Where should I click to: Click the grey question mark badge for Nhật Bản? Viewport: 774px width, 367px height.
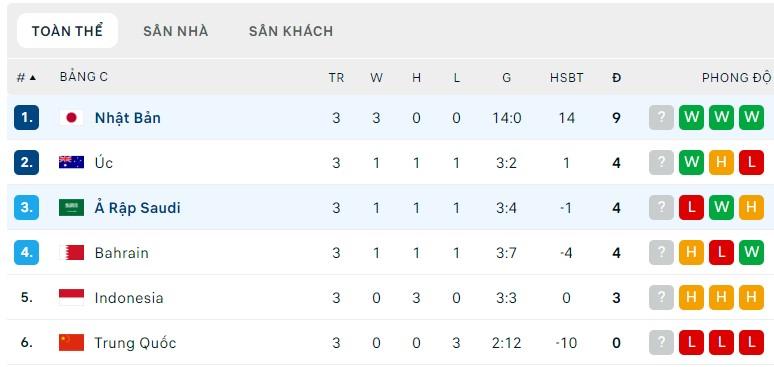pyautogui.click(x=661, y=118)
